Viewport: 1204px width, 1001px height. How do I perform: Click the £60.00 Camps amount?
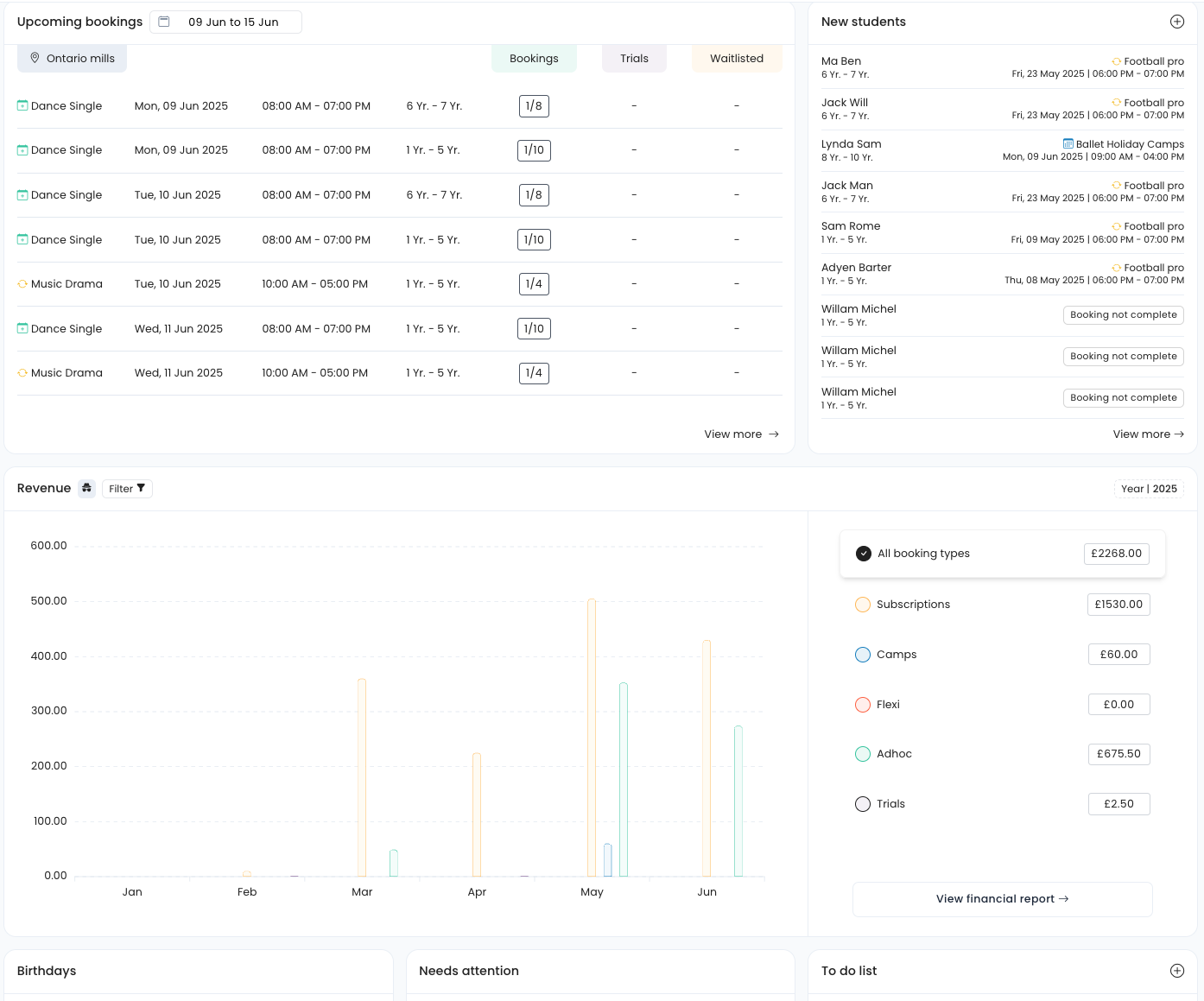tap(1118, 655)
